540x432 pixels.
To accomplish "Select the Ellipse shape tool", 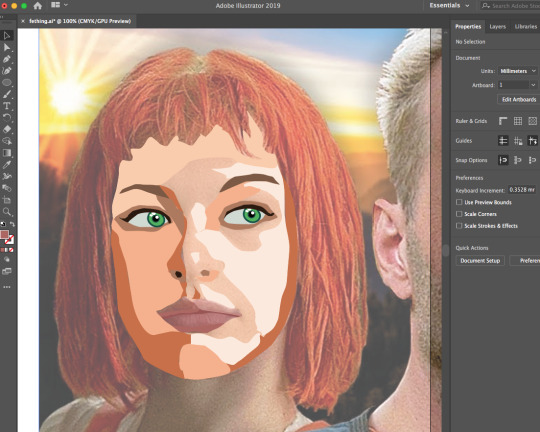I will pyautogui.click(x=7, y=82).
